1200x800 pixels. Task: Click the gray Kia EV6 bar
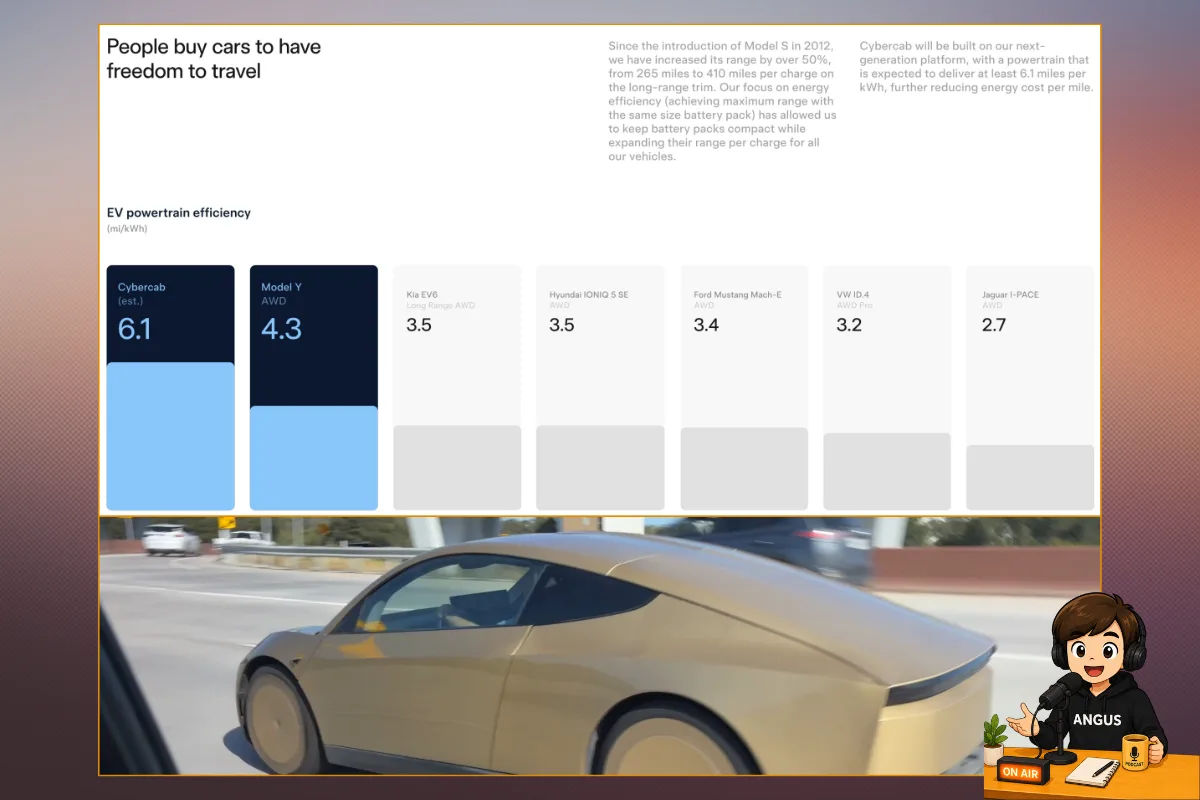(457, 468)
